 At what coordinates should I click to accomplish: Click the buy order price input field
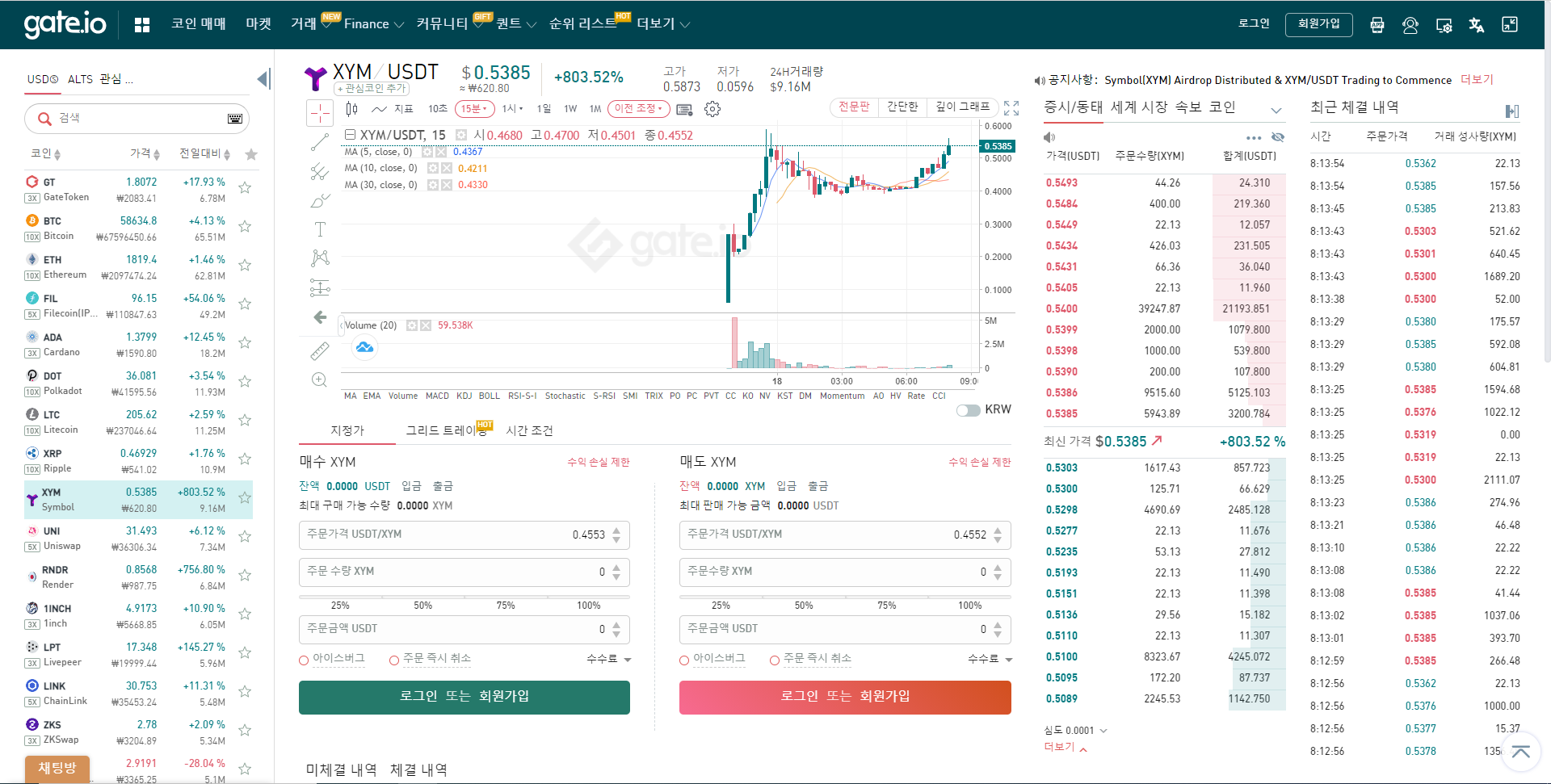pyautogui.click(x=464, y=535)
